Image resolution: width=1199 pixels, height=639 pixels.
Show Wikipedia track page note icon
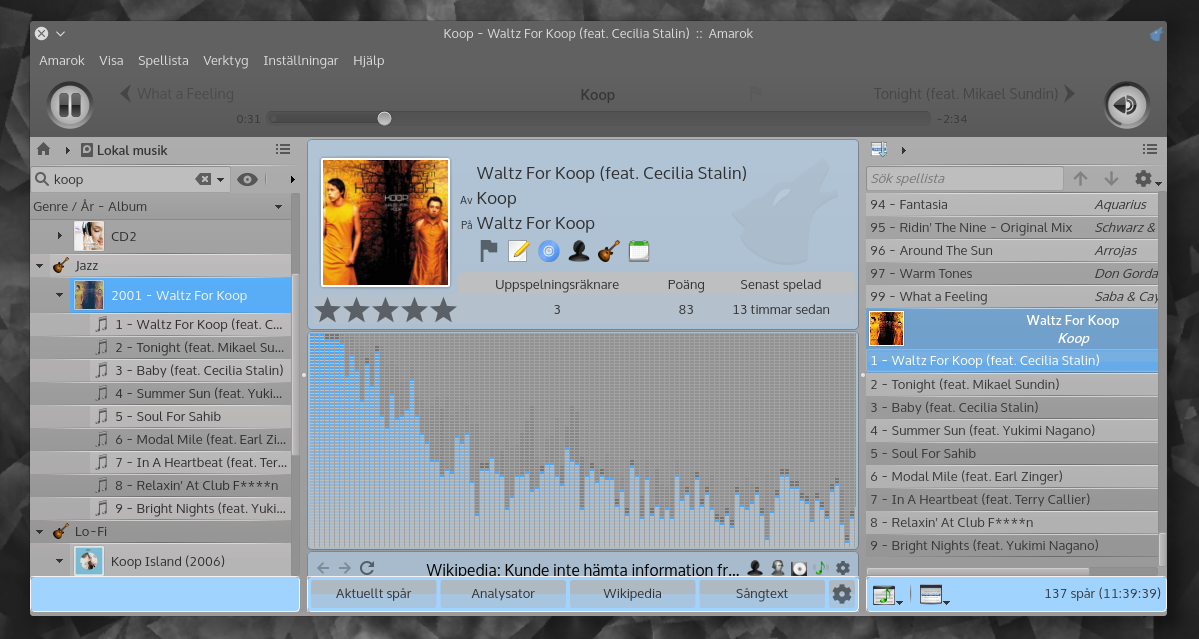820,568
